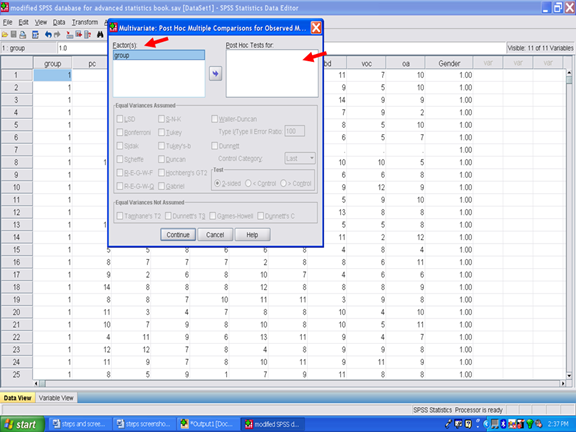
Task: Switch to the Data View tab
Action: point(18,398)
